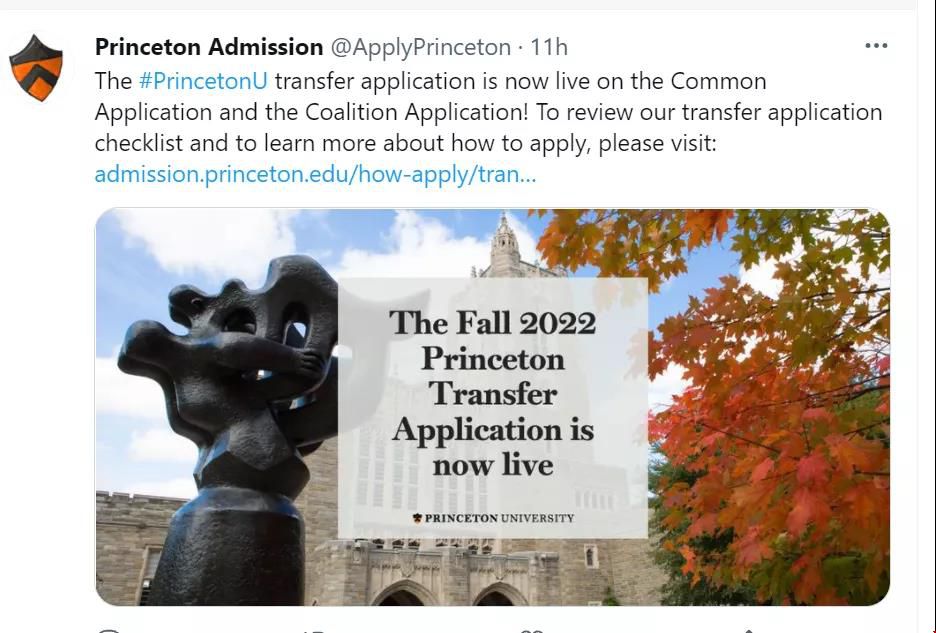Open the tweet's 11h timestamp
Viewport: 936px width, 633px height.
[x=549, y=47]
